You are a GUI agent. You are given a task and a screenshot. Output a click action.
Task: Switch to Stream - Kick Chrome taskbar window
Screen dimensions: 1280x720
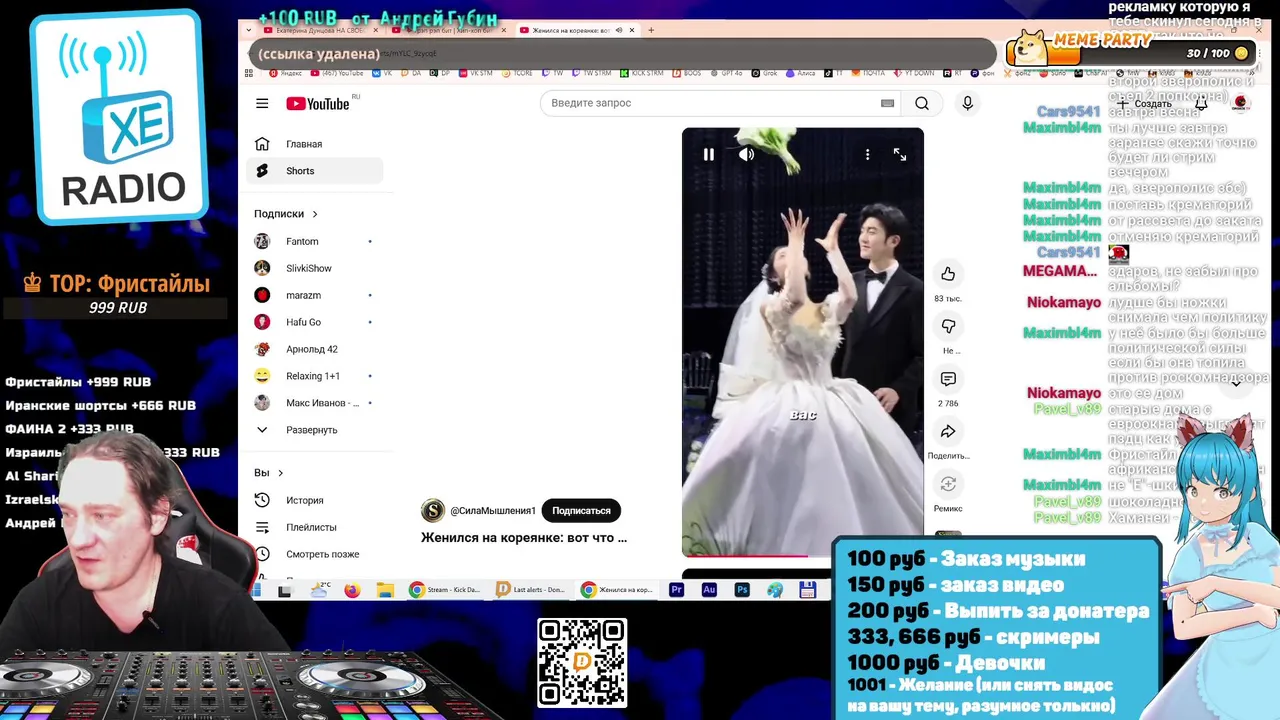(446, 590)
